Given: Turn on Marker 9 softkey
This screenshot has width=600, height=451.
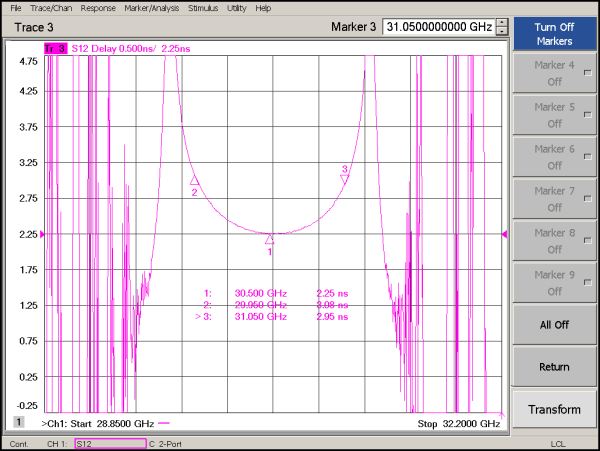Looking at the screenshot, I should click(x=554, y=282).
